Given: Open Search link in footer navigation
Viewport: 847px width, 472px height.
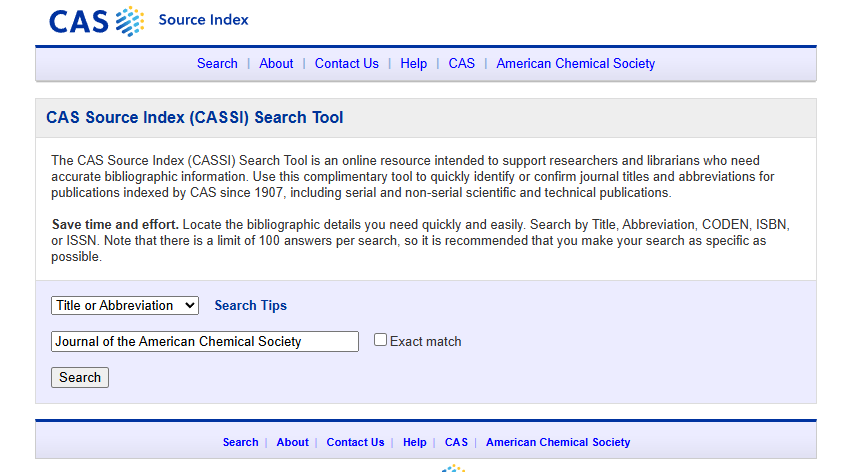Looking at the screenshot, I should [240, 442].
